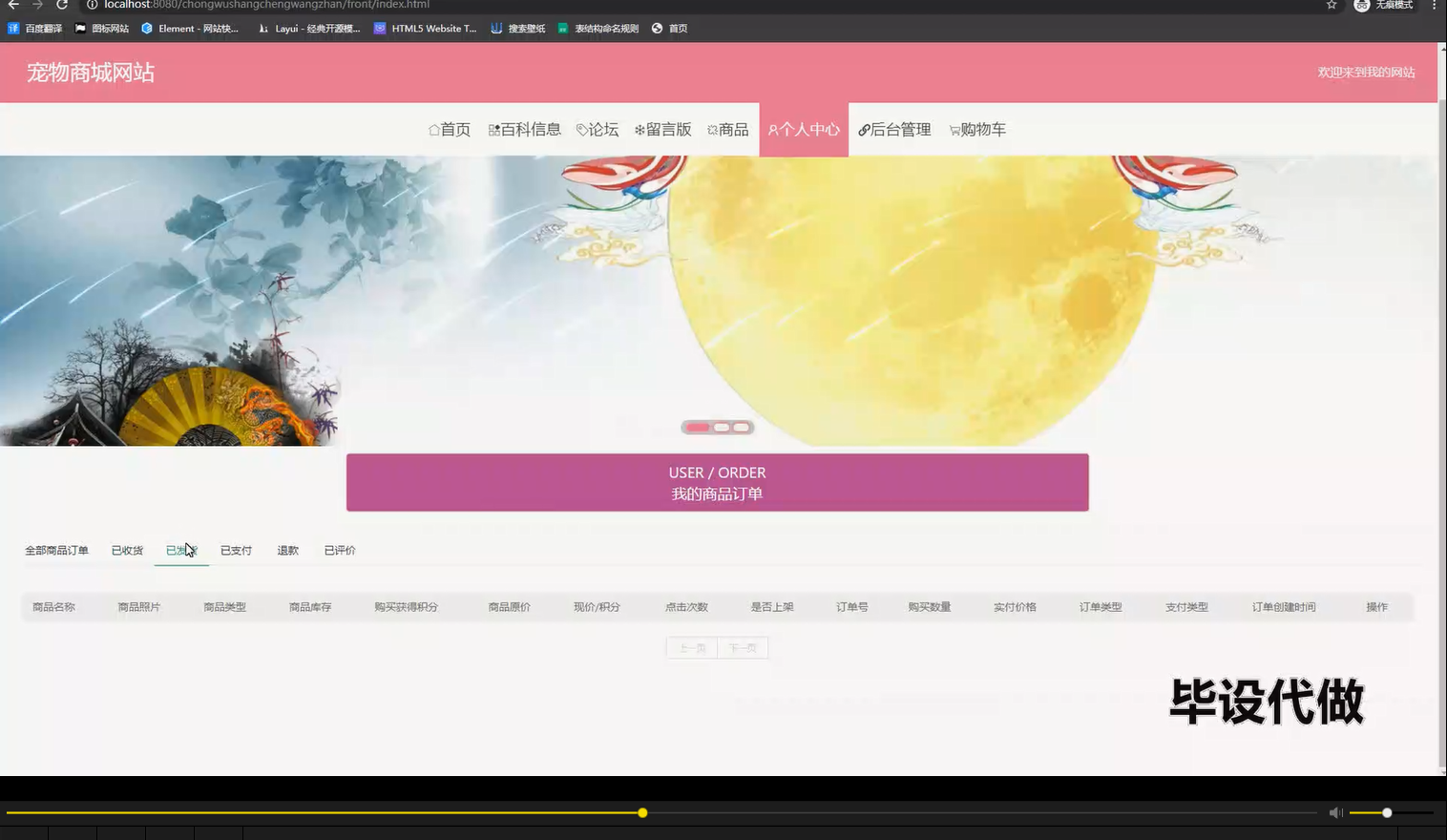Open 后台管理 in the navigation menu
This screenshot has height=840, width=1447.
[894, 130]
